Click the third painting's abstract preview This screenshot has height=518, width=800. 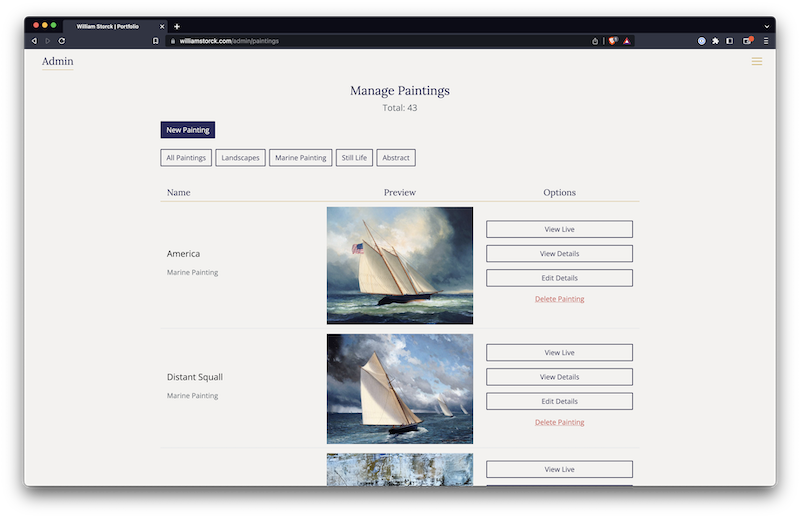[400, 470]
